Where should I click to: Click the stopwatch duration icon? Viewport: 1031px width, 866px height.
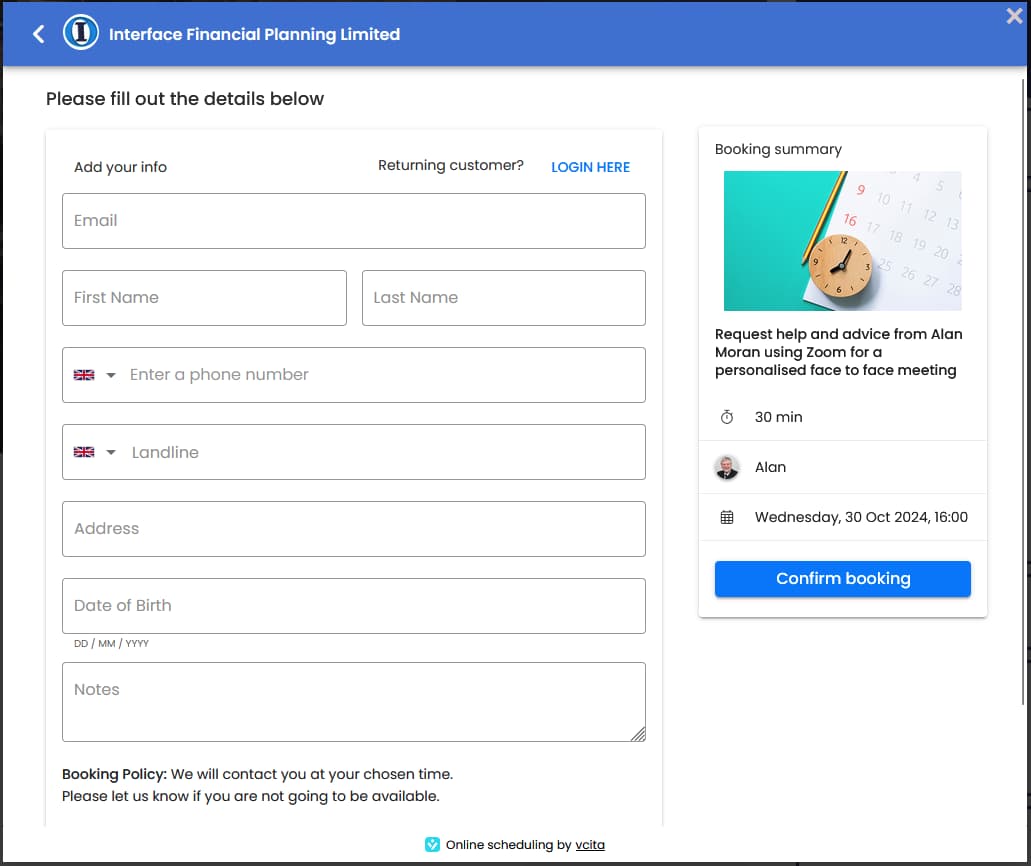point(727,417)
